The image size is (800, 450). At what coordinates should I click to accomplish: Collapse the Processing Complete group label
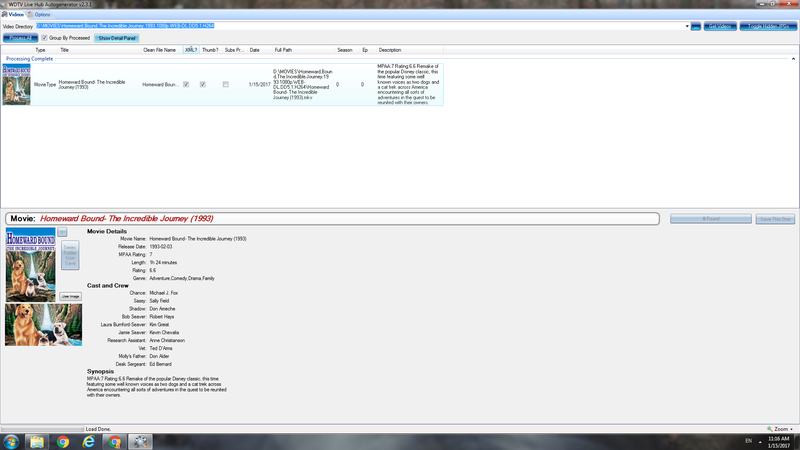(30, 59)
